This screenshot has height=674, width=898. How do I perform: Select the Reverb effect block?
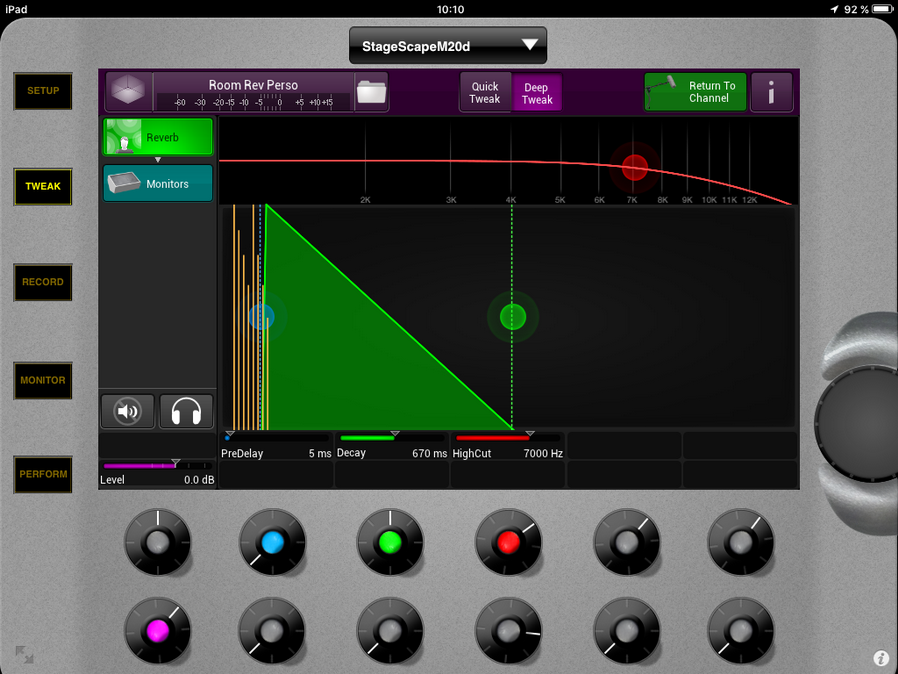pos(158,137)
